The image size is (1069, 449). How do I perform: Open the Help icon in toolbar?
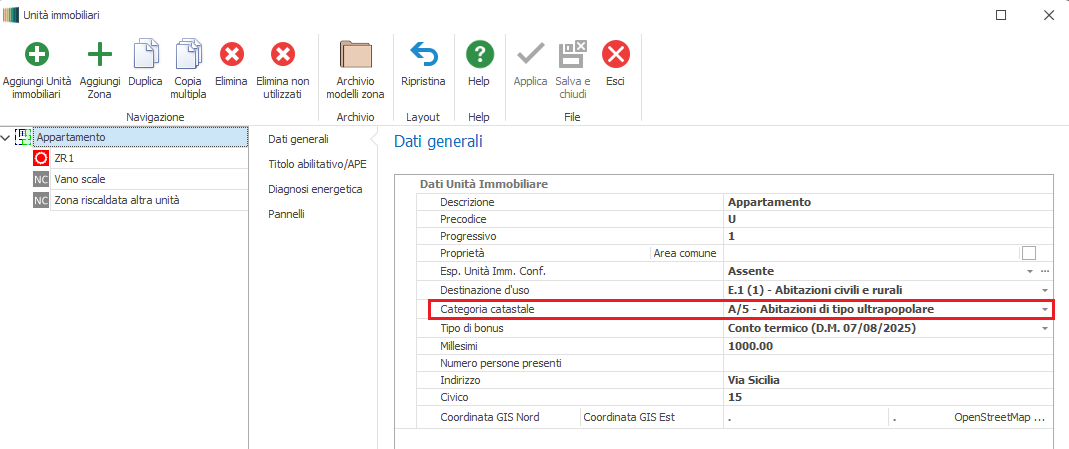click(479, 54)
